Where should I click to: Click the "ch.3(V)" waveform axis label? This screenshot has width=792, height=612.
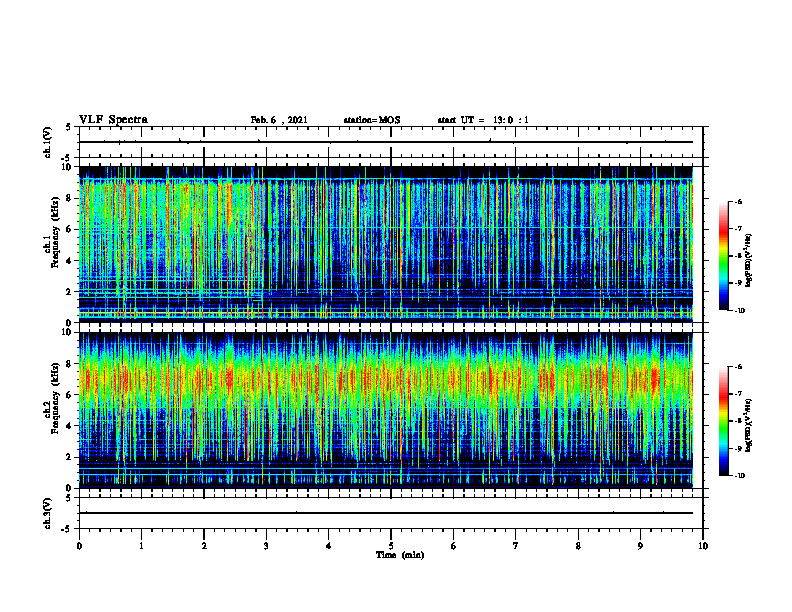[x=48, y=513]
